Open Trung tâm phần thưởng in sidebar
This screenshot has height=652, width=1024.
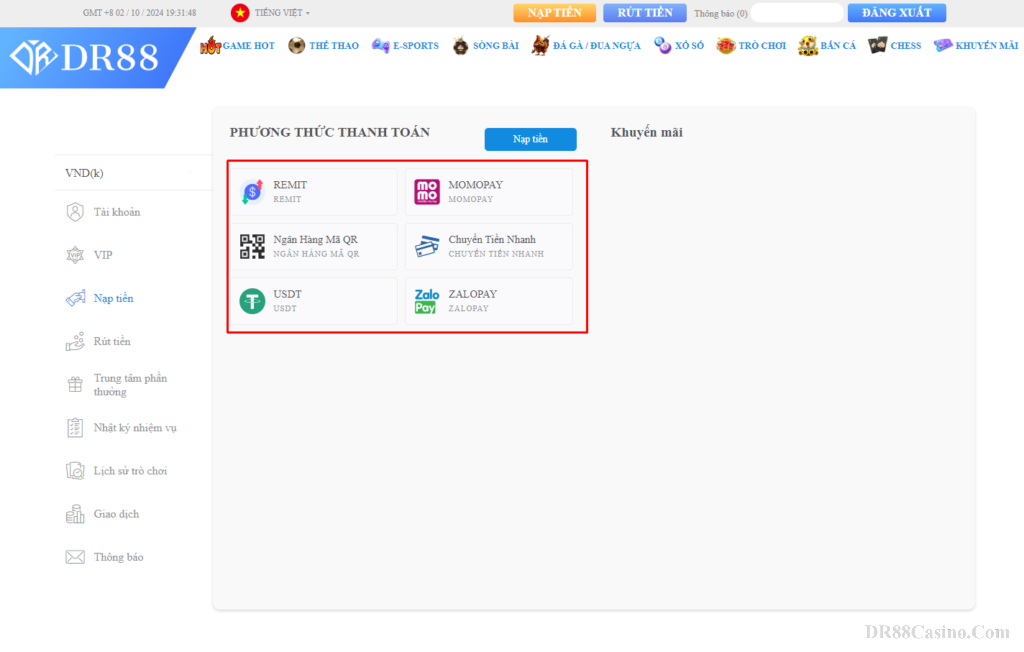click(x=130, y=385)
